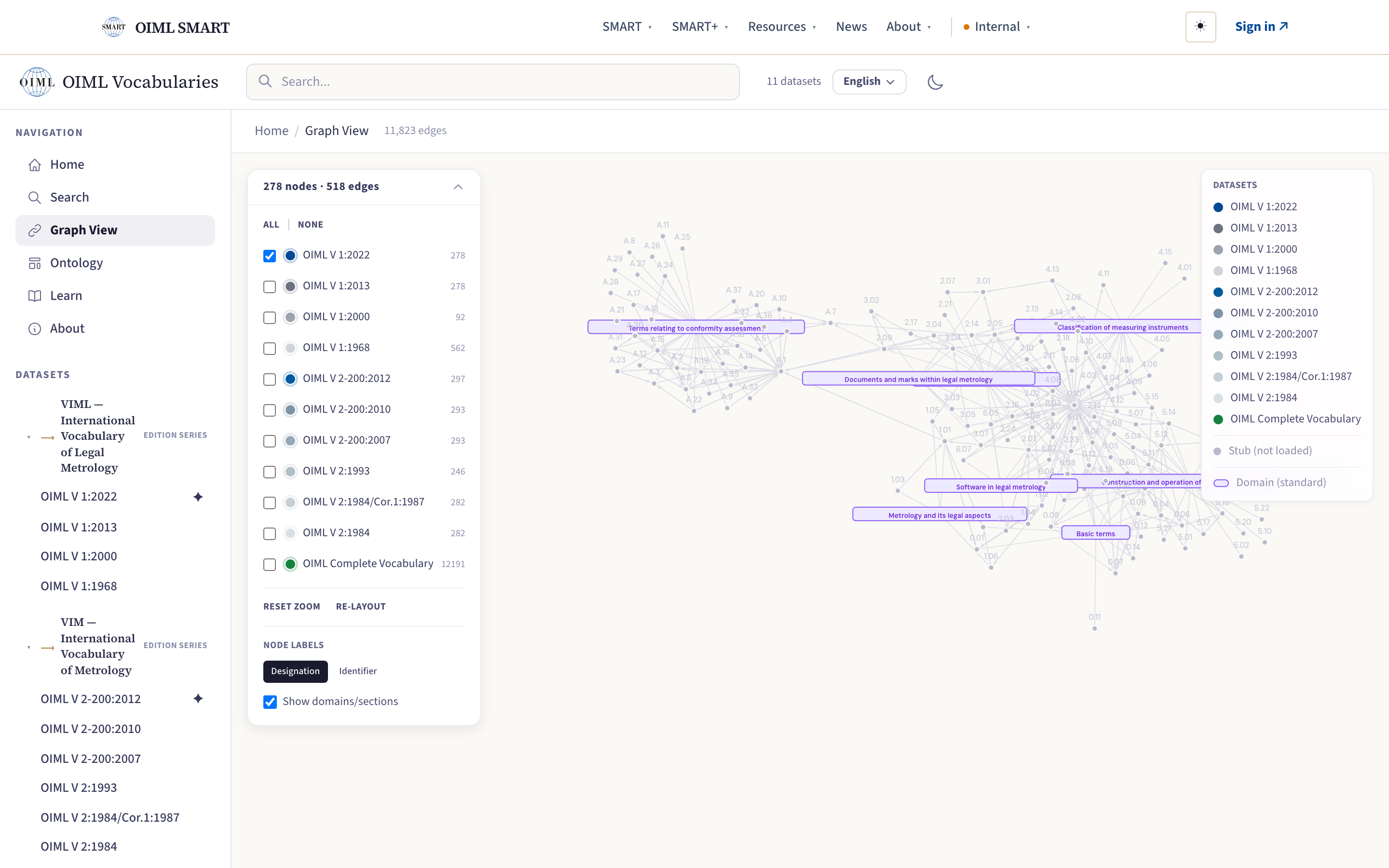Click the RE-LAYOUT button
Viewport: 1389px width, 868px height.
[x=360, y=606]
